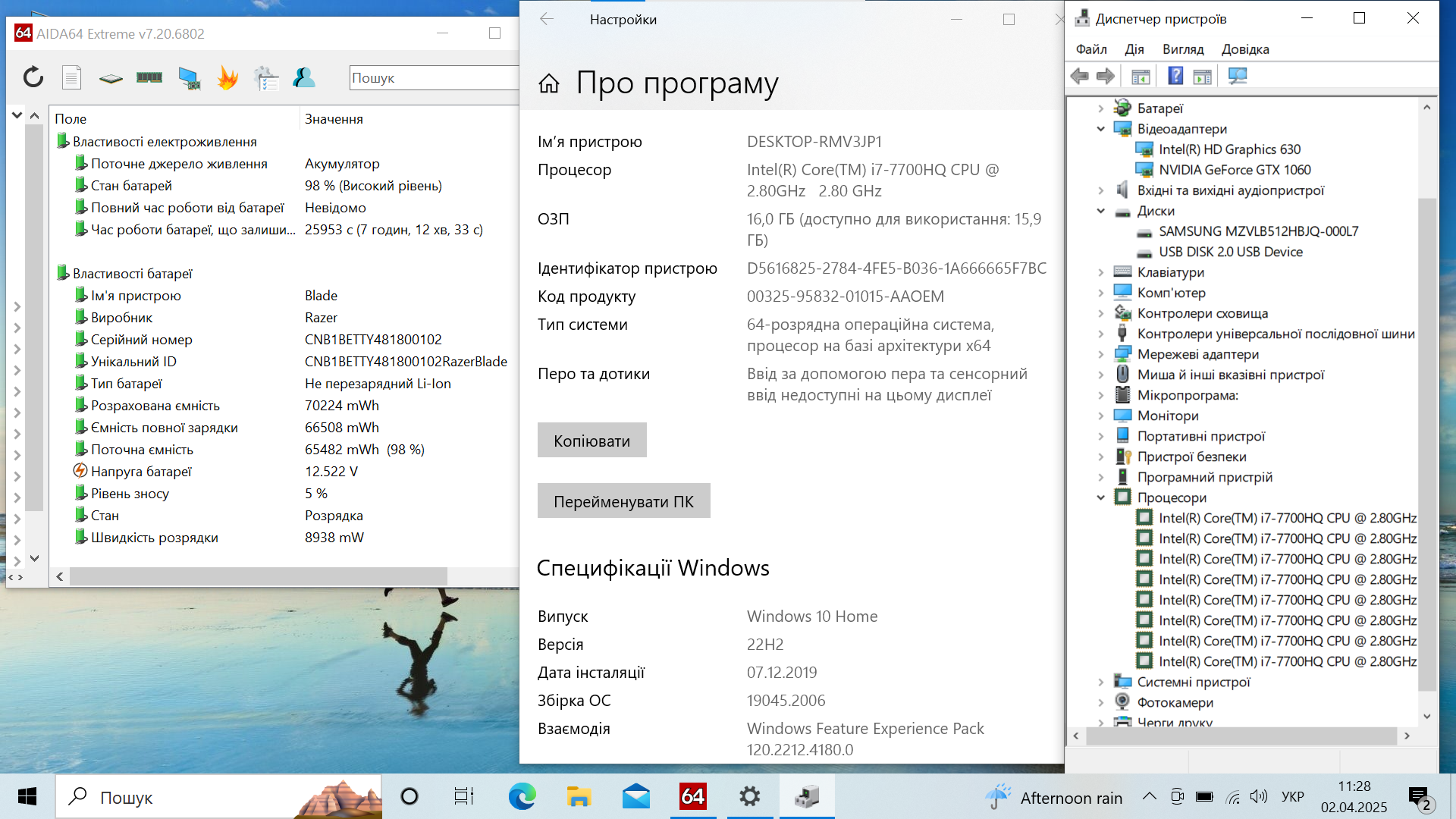Click the tray volume speaker icon
1456x819 pixels.
tap(1259, 796)
